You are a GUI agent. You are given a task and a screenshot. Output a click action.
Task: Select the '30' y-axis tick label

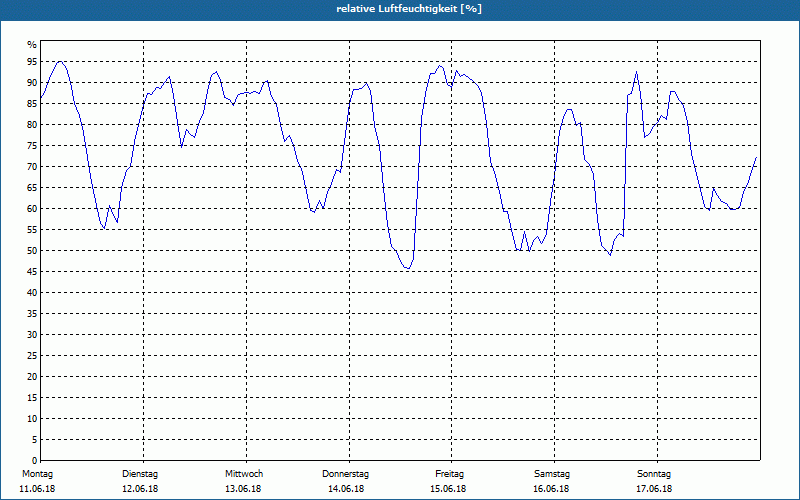point(32,335)
